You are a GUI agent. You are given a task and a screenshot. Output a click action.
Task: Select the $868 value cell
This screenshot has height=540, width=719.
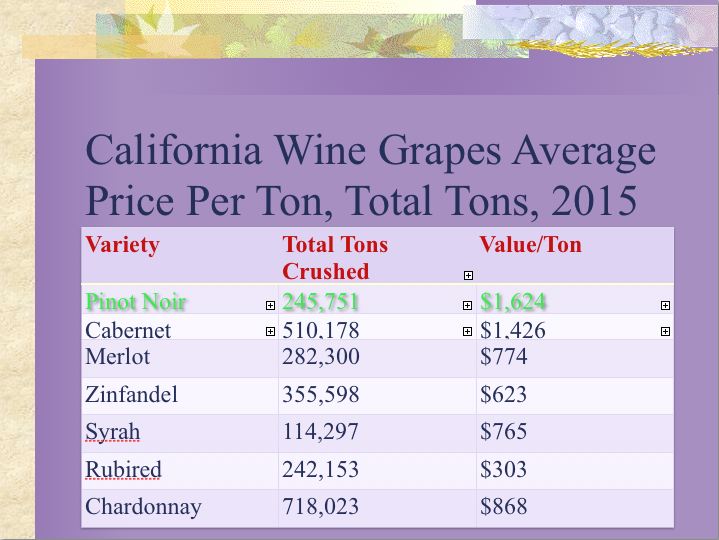pos(503,507)
